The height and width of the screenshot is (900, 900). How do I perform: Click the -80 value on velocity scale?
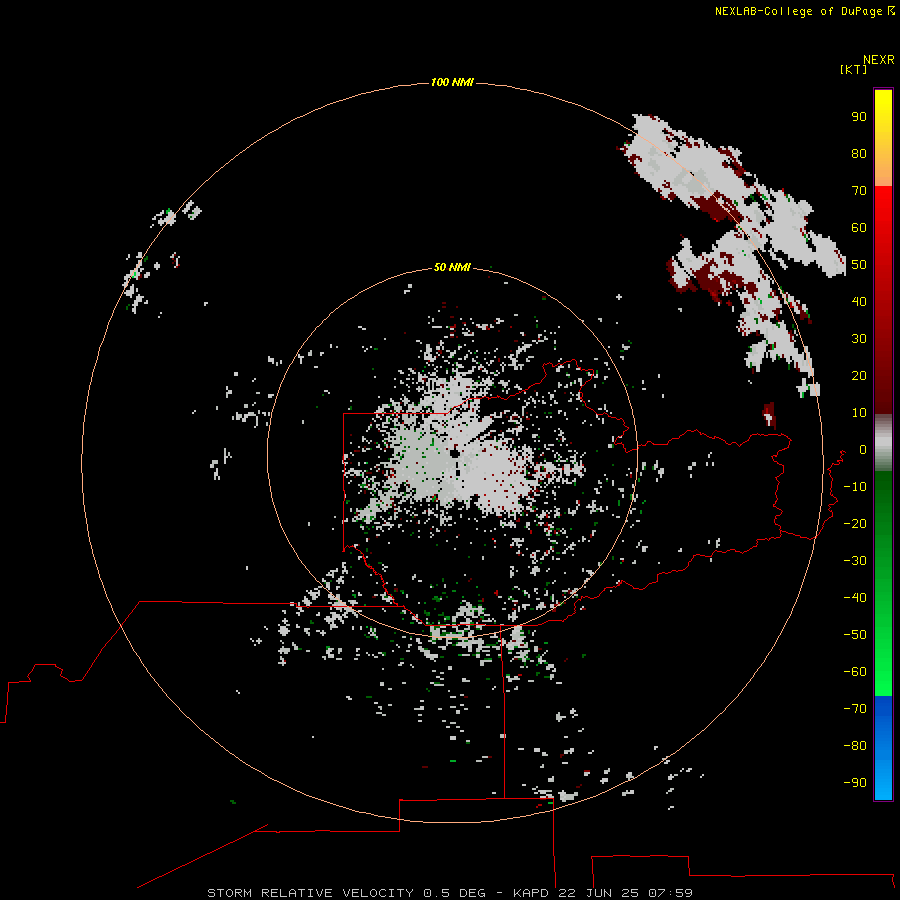pos(855,746)
